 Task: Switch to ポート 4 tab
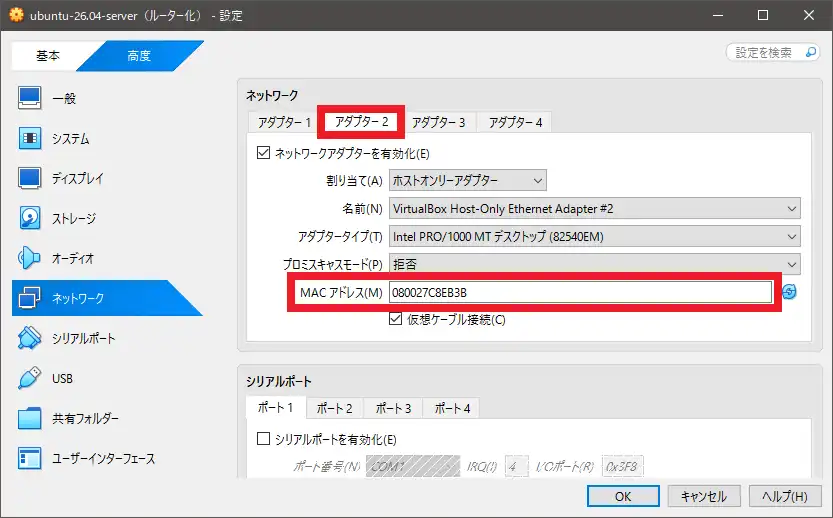click(x=453, y=409)
